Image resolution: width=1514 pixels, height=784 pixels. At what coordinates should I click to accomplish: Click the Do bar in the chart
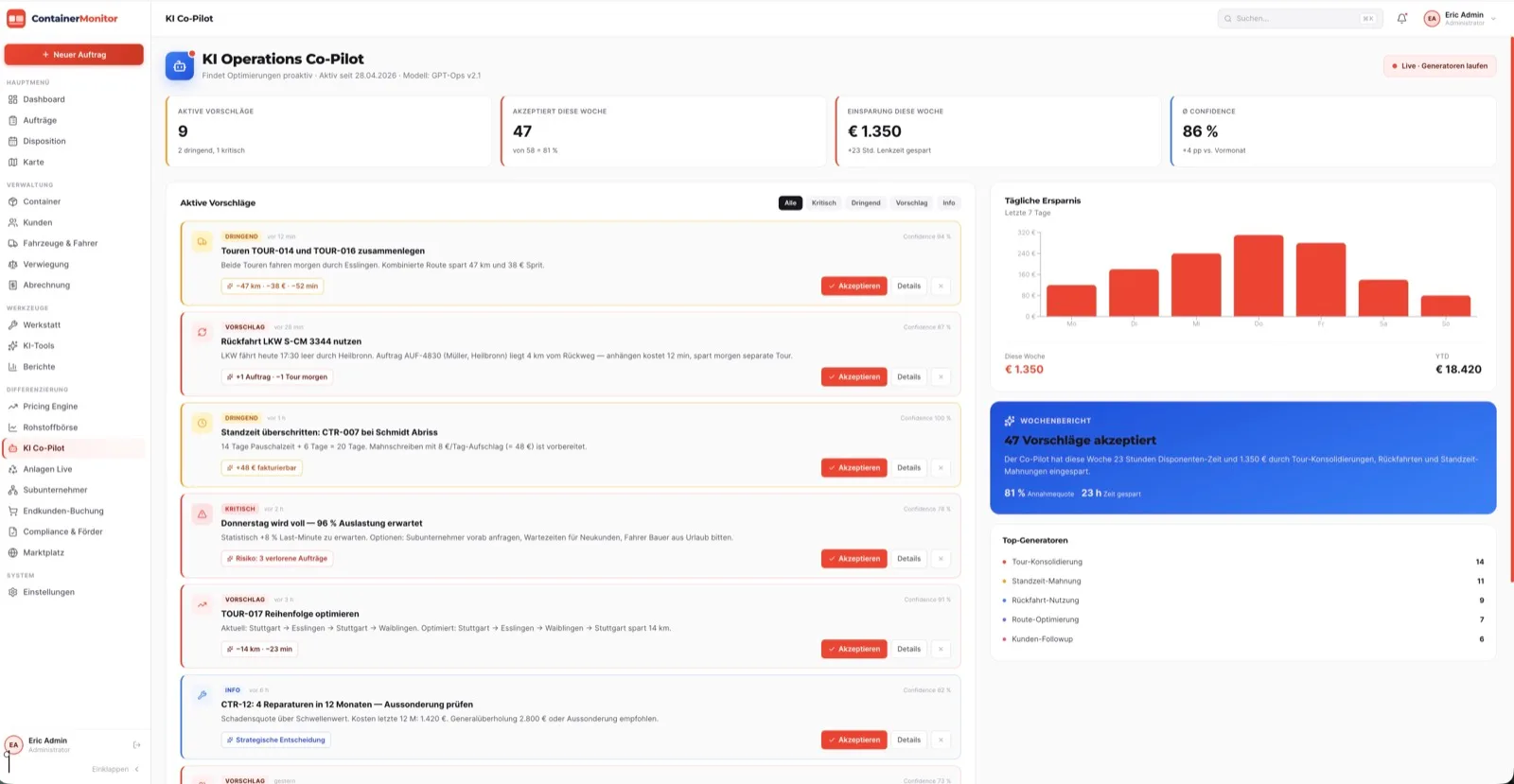1259,275
